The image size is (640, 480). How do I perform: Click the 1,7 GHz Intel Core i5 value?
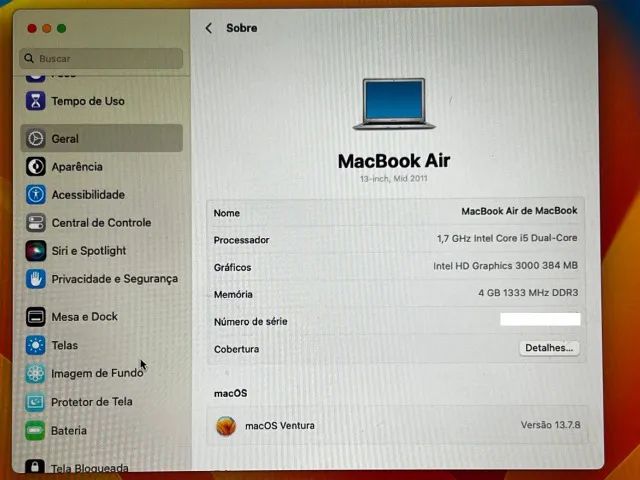[507, 238]
